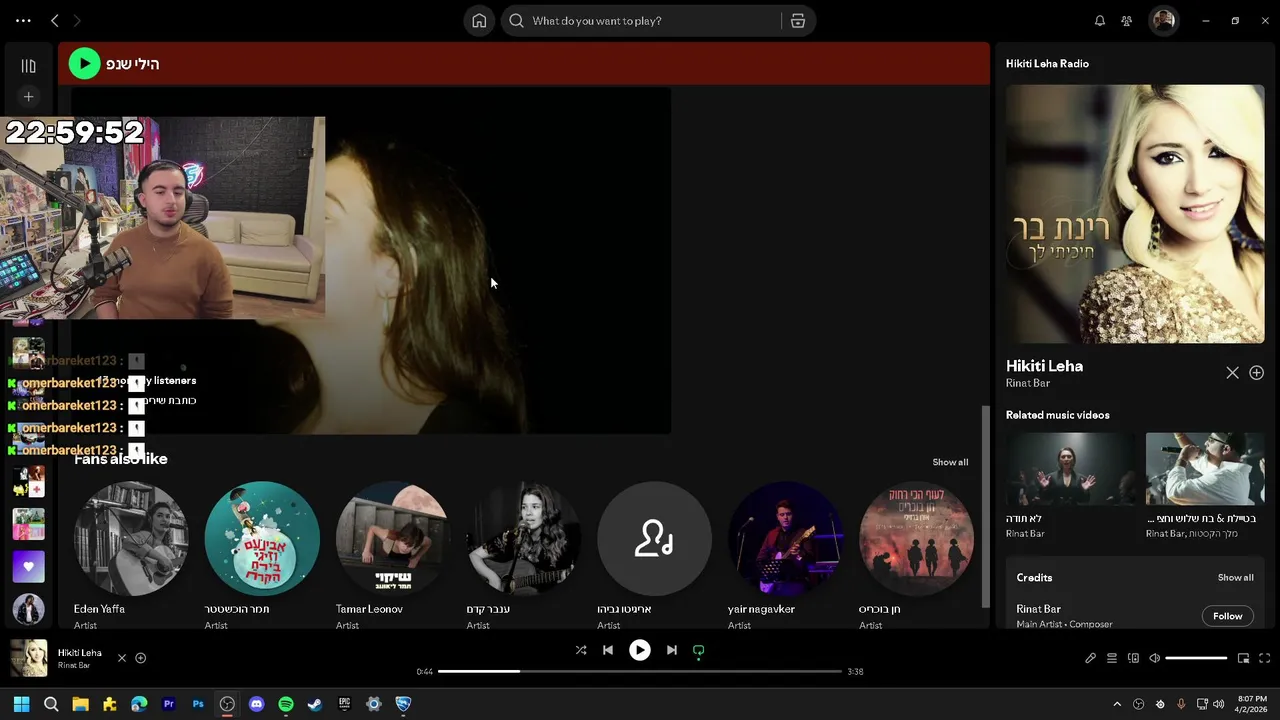1280x720 pixels.
Task: Click the Hikiti Leha title in the Now Playing panel
Action: click(x=1044, y=366)
